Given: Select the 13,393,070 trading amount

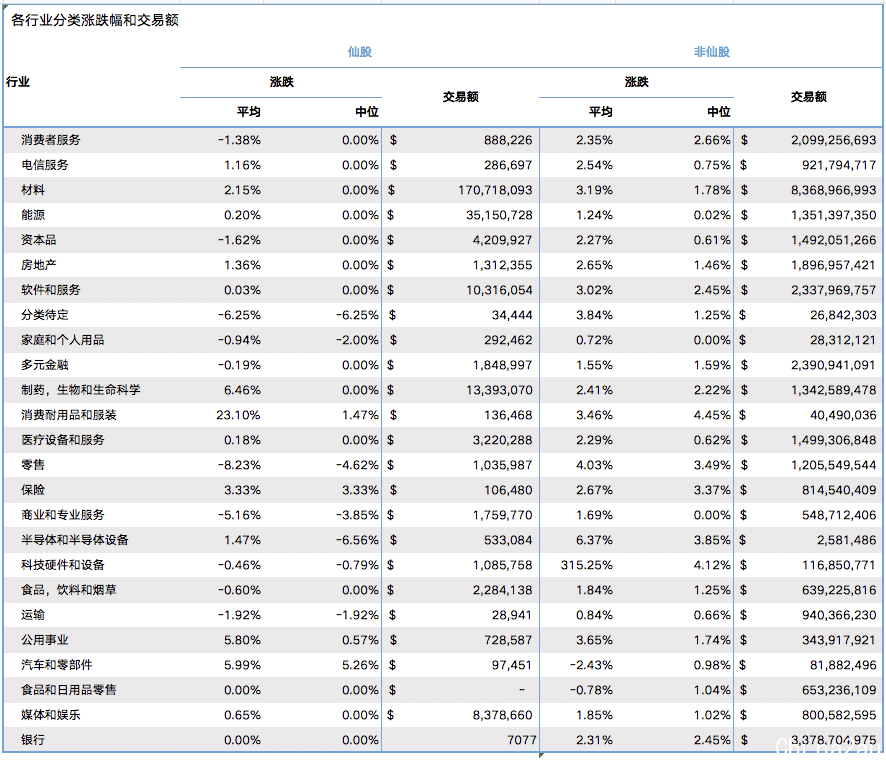Looking at the screenshot, I should point(499,390).
